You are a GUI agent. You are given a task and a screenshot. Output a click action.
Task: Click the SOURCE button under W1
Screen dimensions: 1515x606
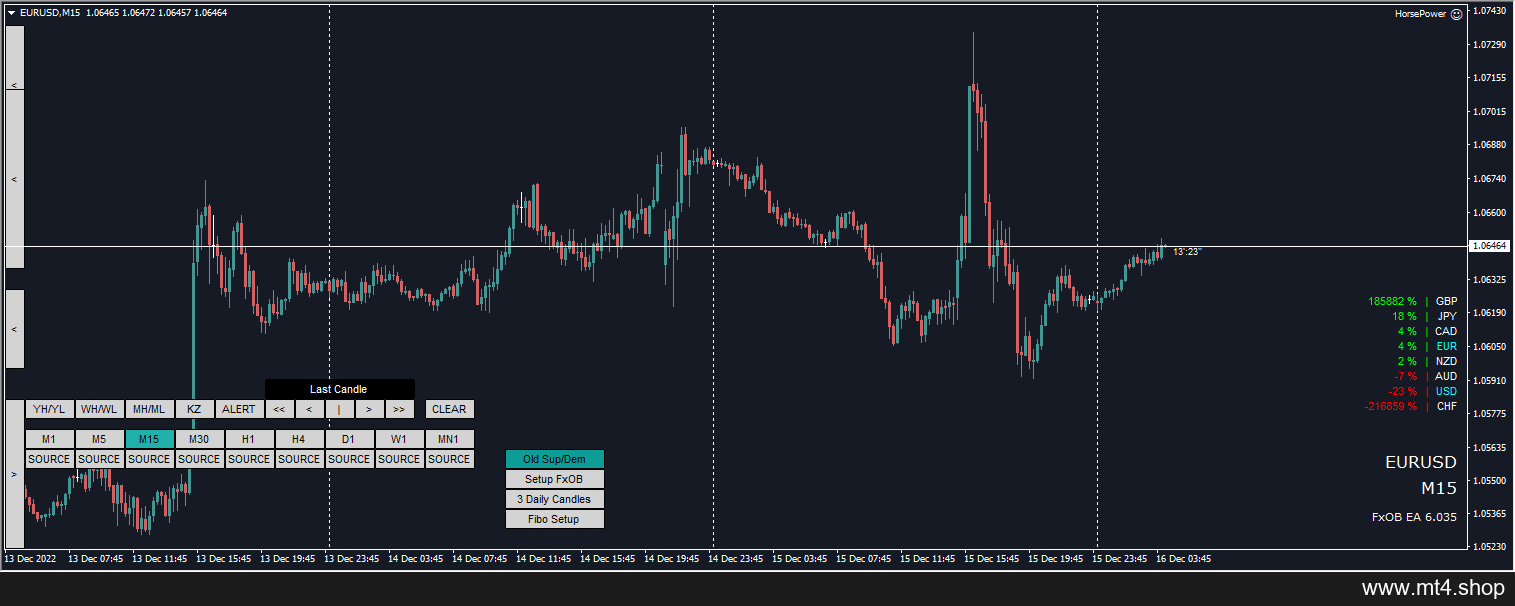400,459
